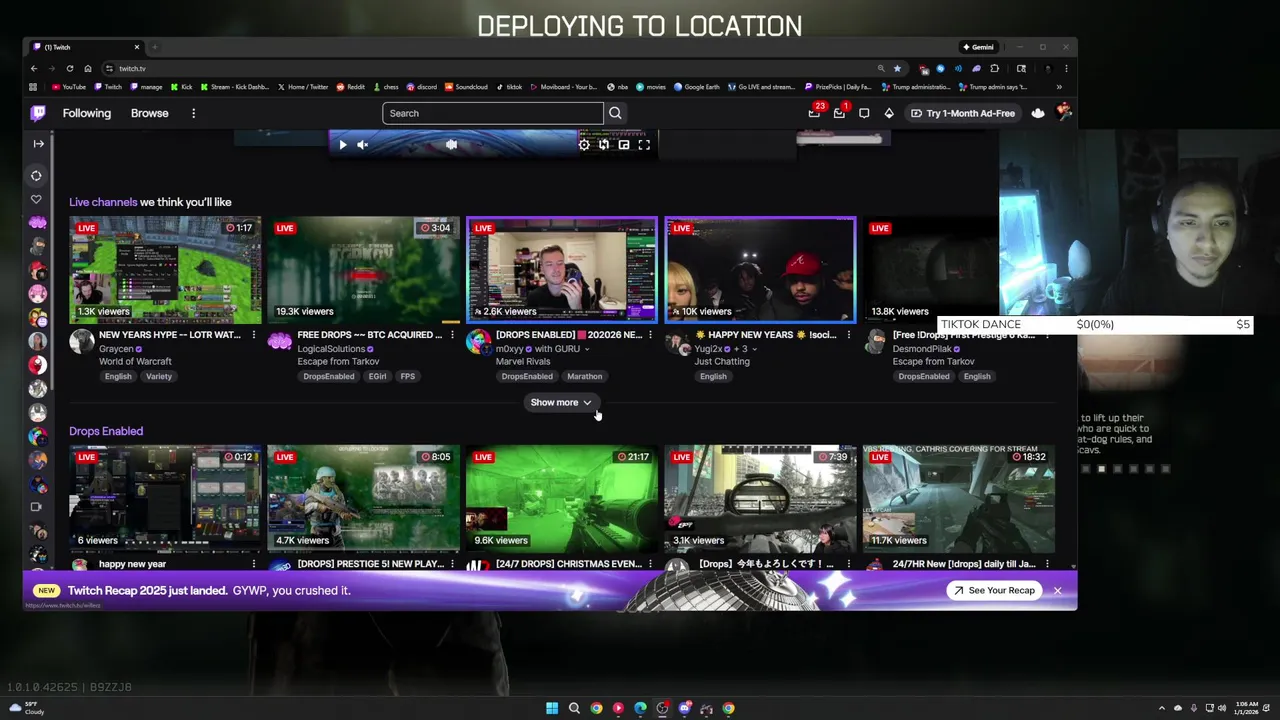Open the user avatar menu
The width and height of the screenshot is (1280, 720).
[x=1063, y=113]
